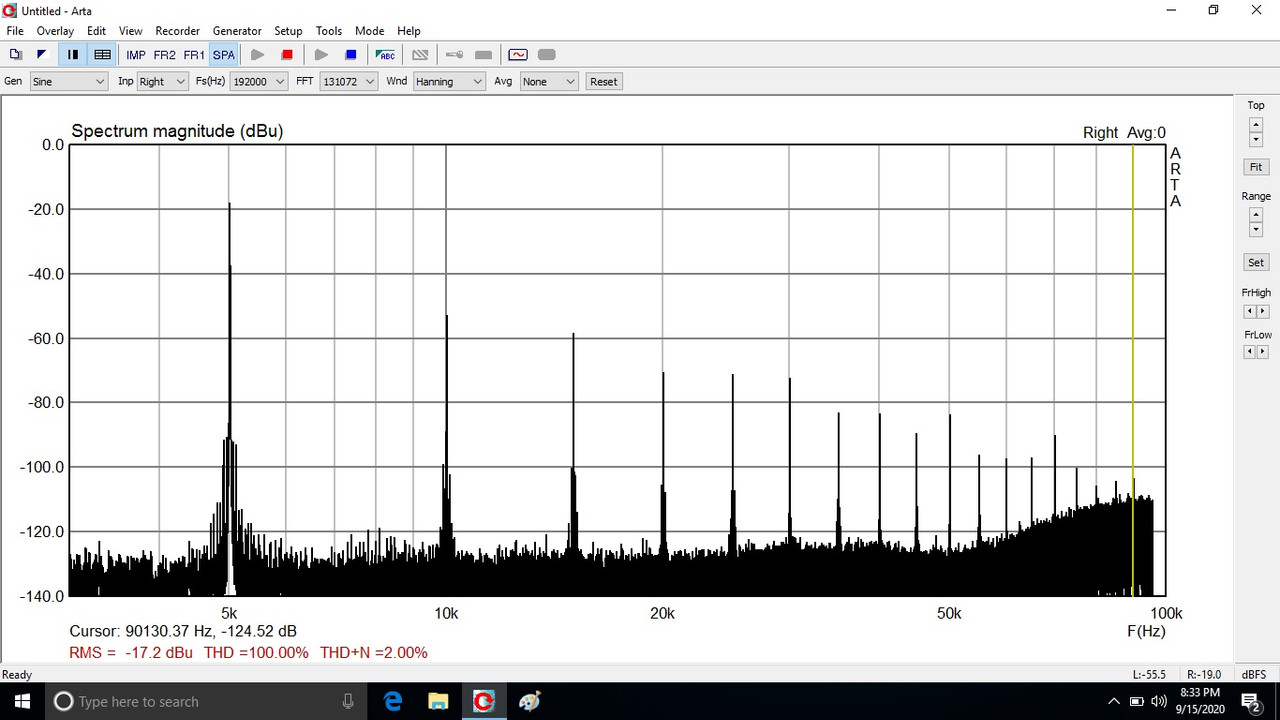The image size is (1280, 720).
Task: Click the Fit button
Action: tap(1256, 167)
